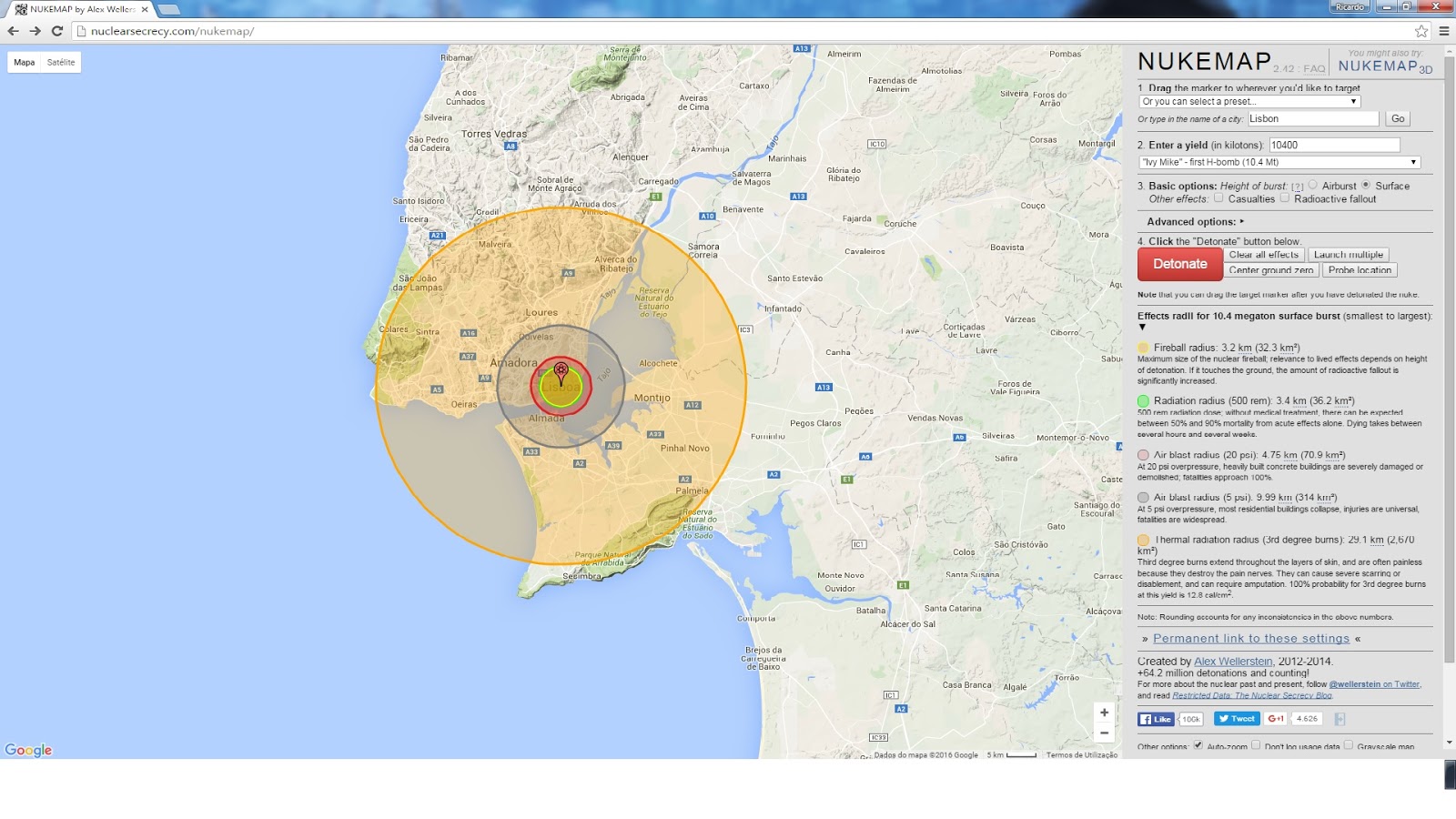Go back to the previous browser page
Image resolution: width=1456 pixels, height=819 pixels.
[x=13, y=31]
